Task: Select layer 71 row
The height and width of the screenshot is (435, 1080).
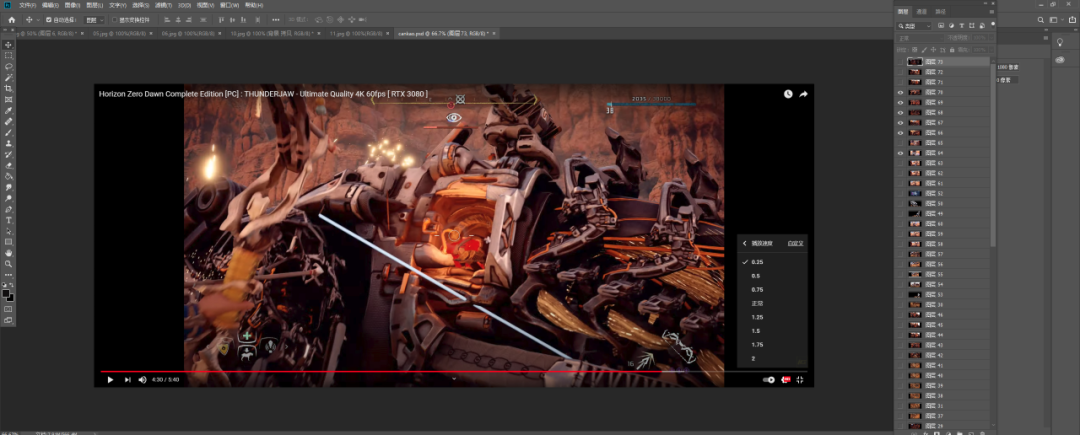Action: pos(943,82)
